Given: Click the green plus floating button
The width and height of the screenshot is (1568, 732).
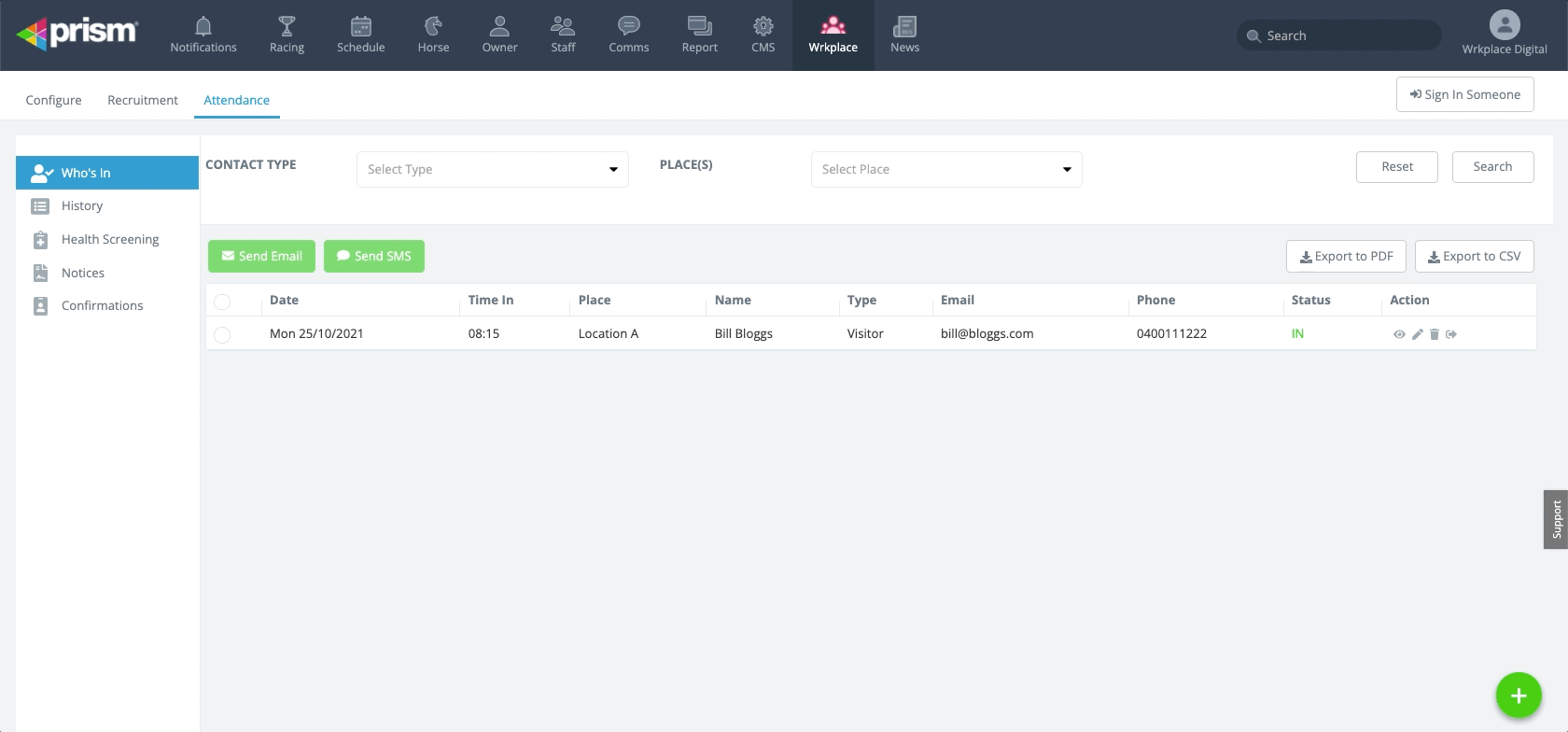Looking at the screenshot, I should pyautogui.click(x=1518, y=696).
